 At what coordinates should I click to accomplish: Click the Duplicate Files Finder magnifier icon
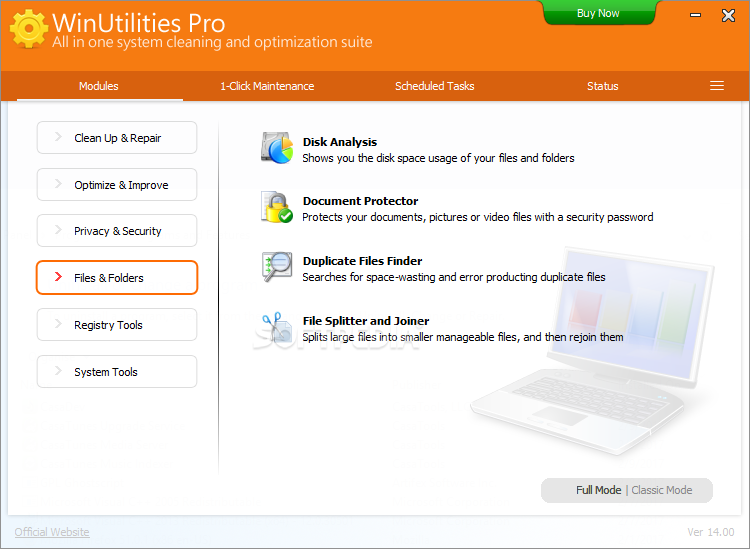pyautogui.click(x=277, y=266)
